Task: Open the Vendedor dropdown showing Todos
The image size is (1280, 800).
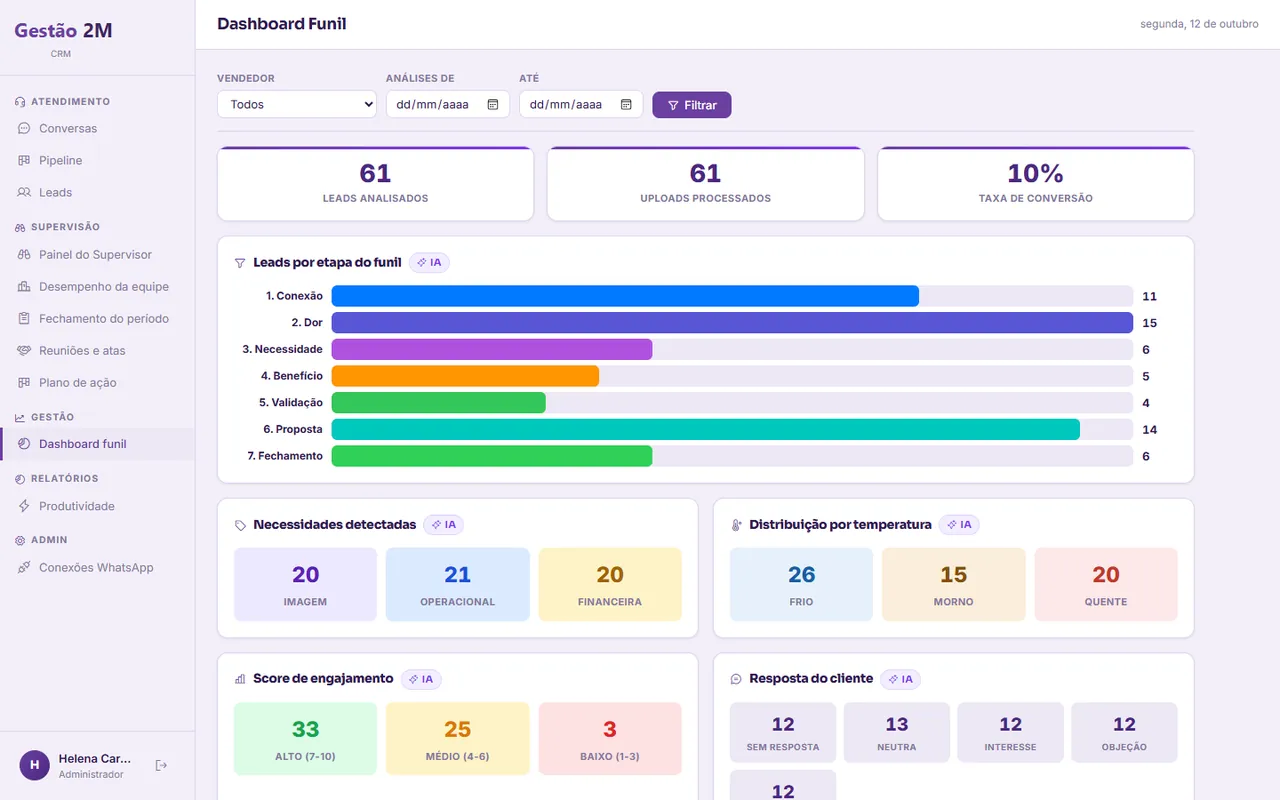Action: tap(297, 104)
